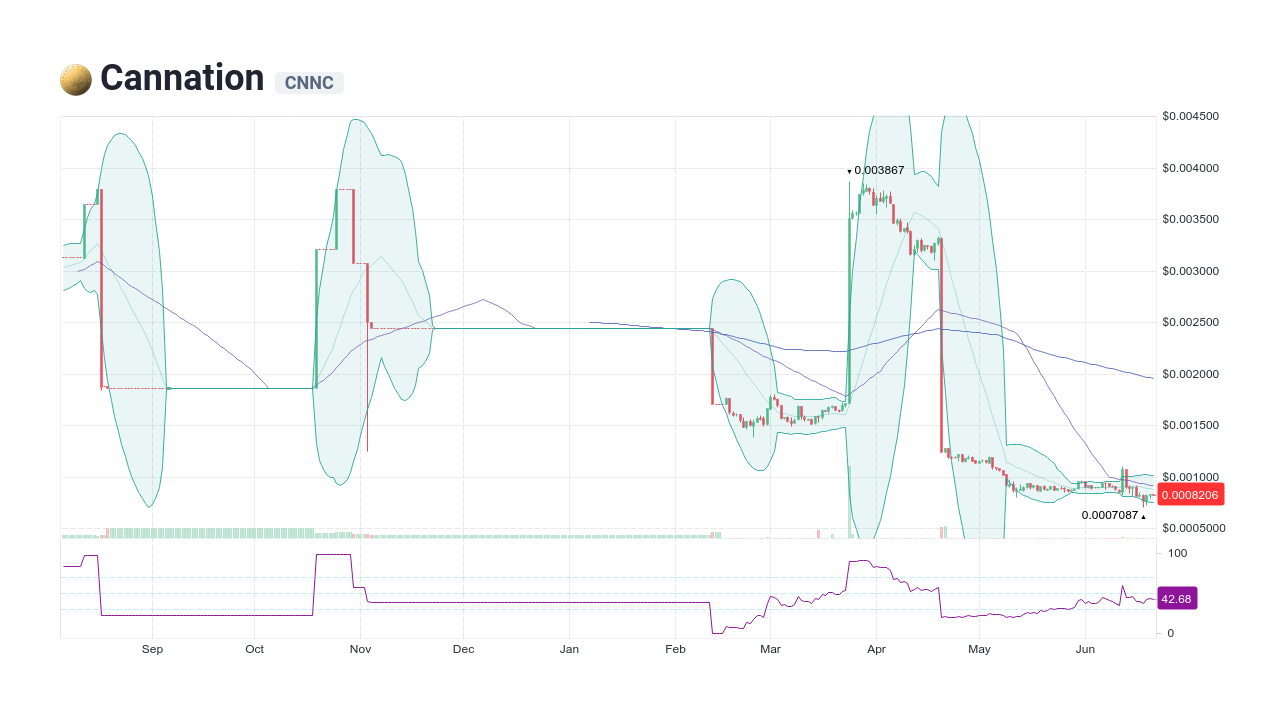Image resolution: width=1280 pixels, height=720 pixels.
Task: Click the Cannation title text
Action: click(181, 77)
